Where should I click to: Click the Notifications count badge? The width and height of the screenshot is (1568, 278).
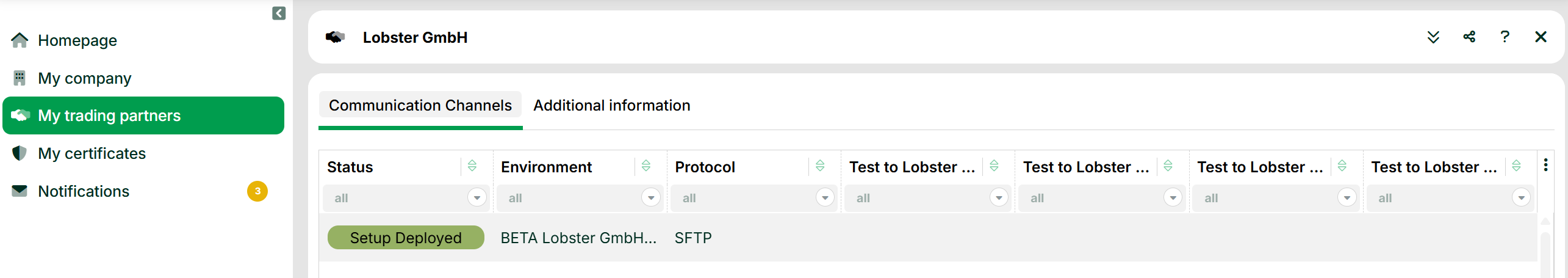coord(257,191)
